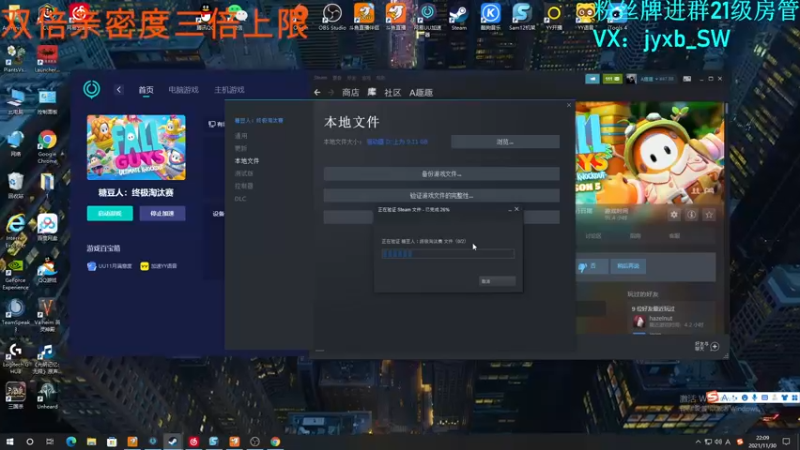Open GeForce Experience desktop shortcut
This screenshot has width=800, height=450.
pos(15,274)
